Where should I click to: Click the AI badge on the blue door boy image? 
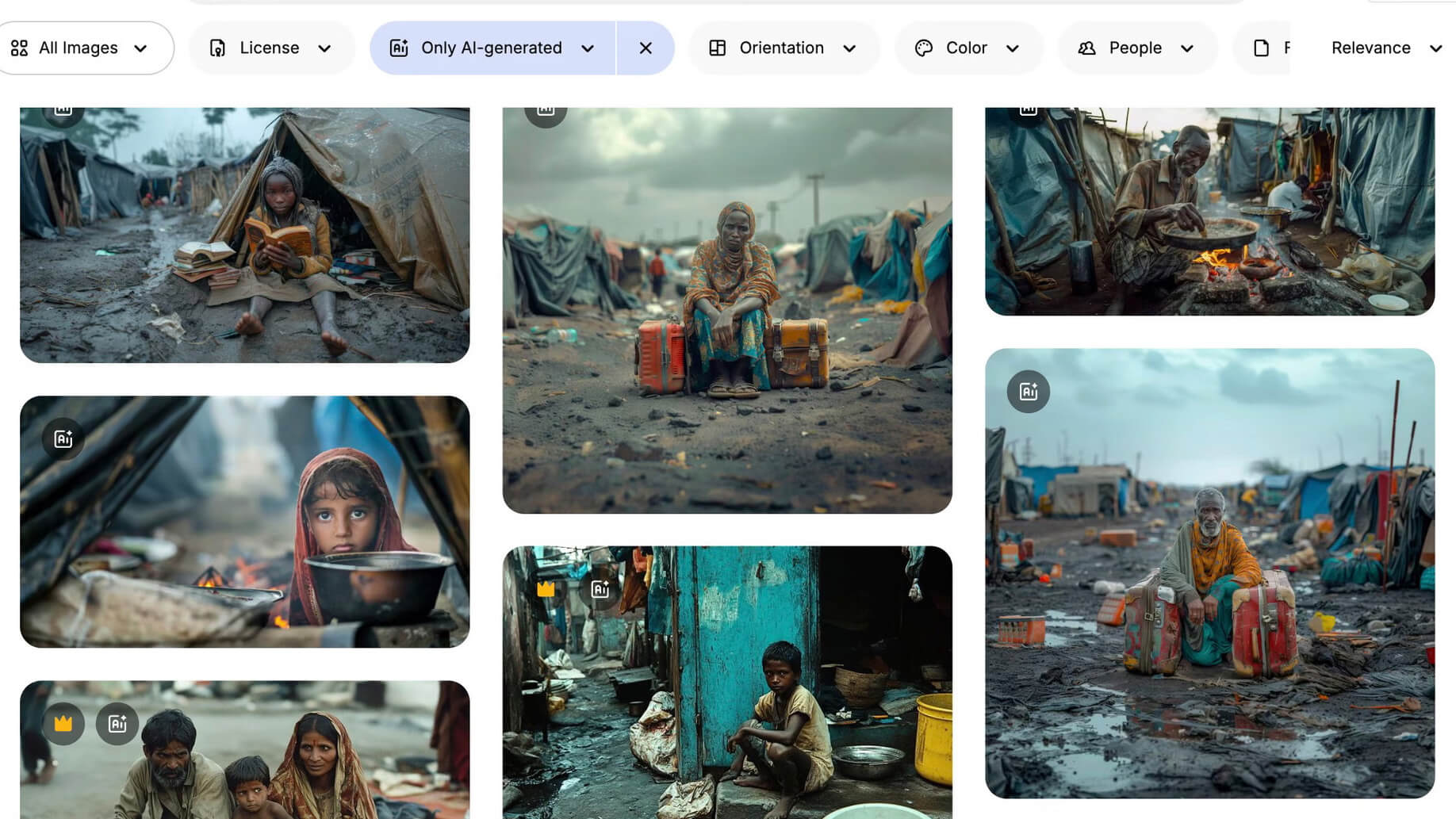(x=600, y=588)
